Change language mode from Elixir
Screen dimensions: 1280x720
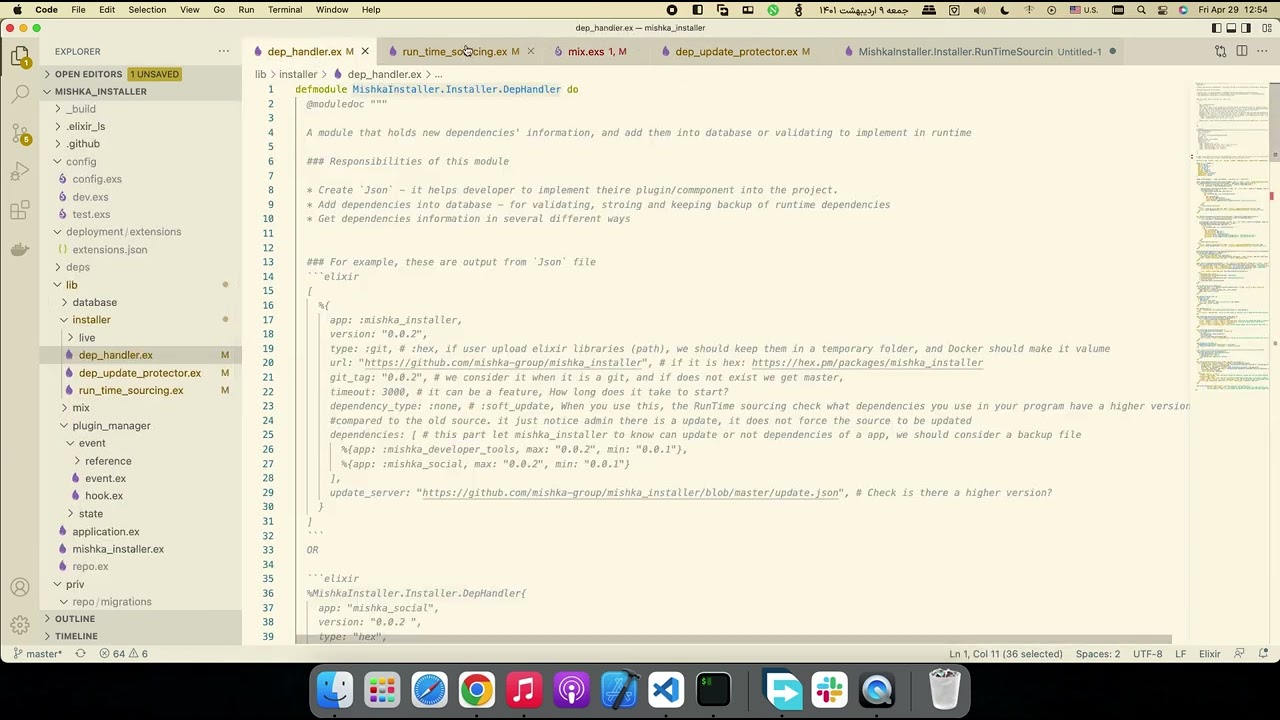1210,654
